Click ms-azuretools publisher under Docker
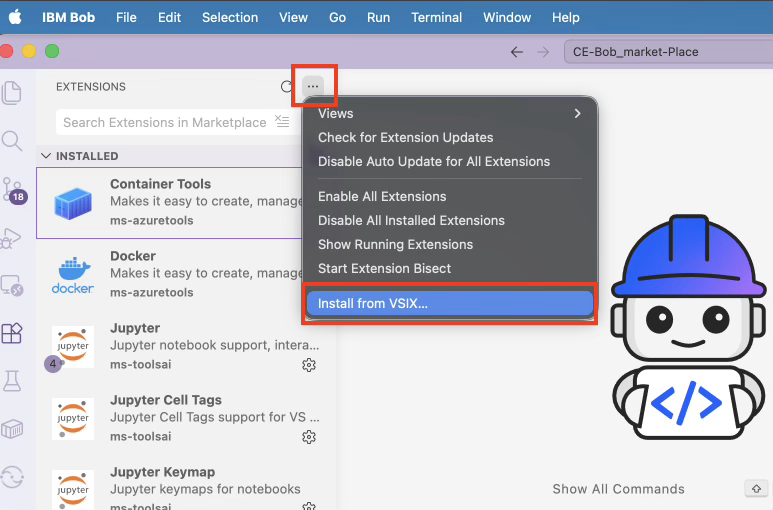This screenshot has height=510, width=773. [151, 292]
